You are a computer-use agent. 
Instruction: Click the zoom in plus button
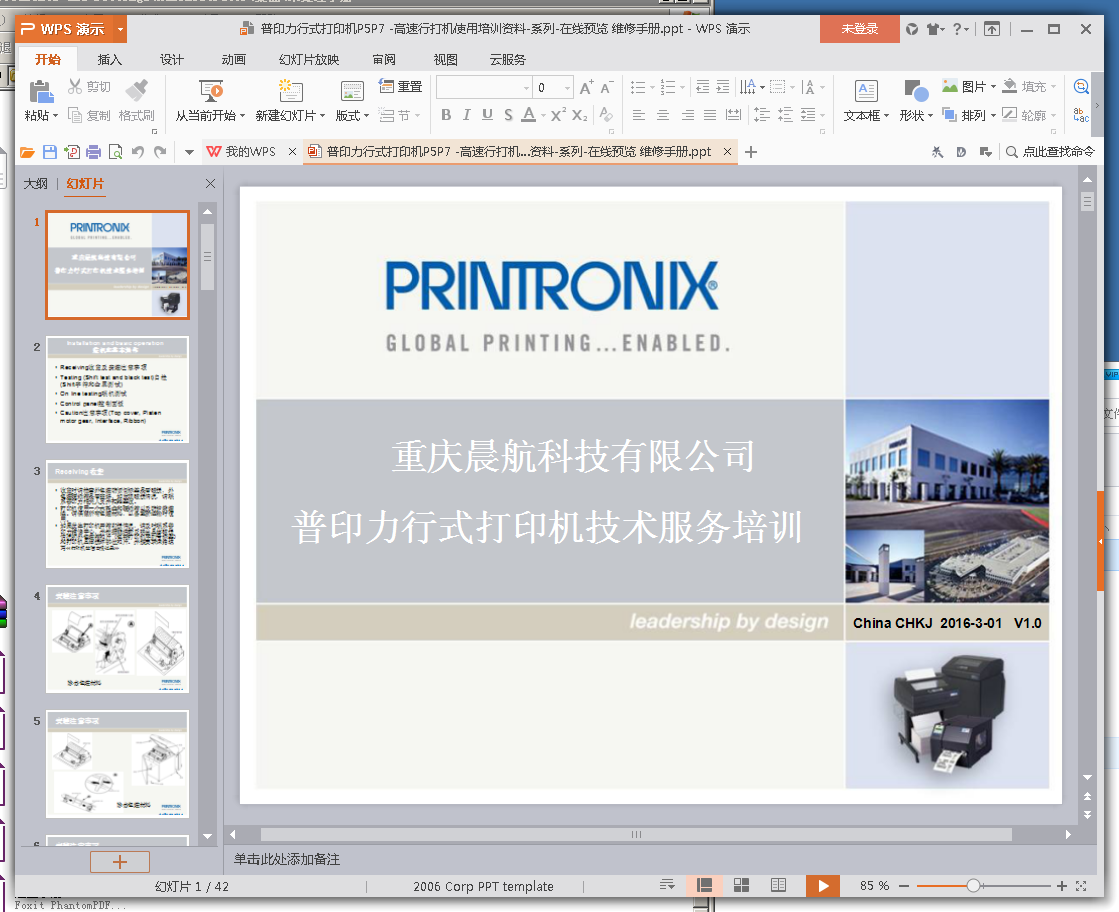(x=1062, y=886)
